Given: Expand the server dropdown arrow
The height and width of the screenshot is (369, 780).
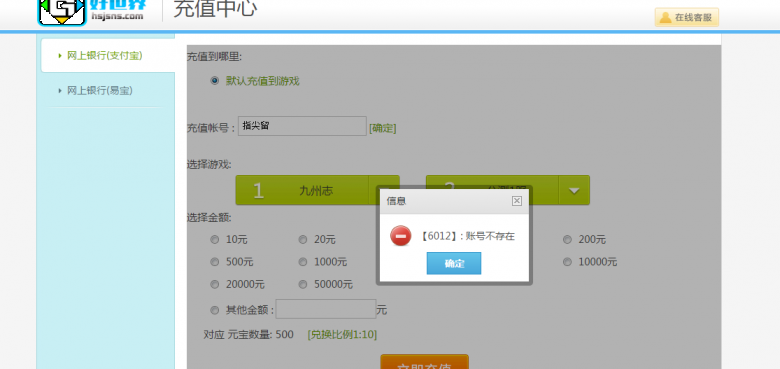Looking at the screenshot, I should 574,190.
